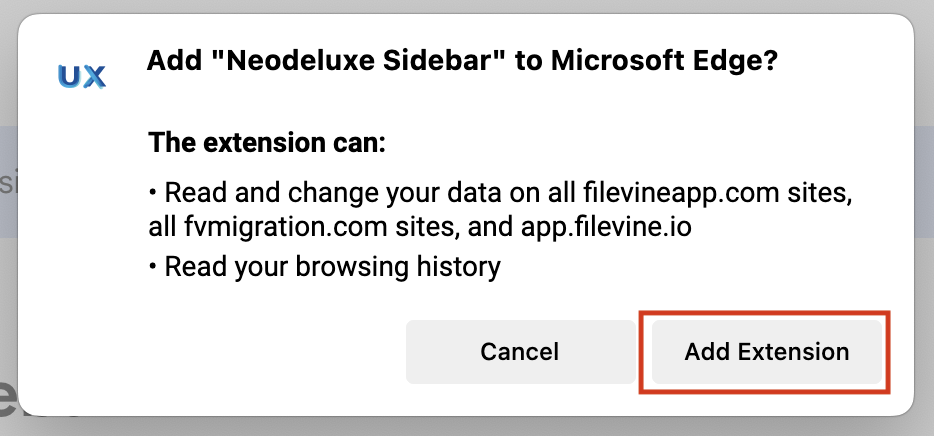
Task: Confirm with the Add Extension button
Action: [x=767, y=352]
